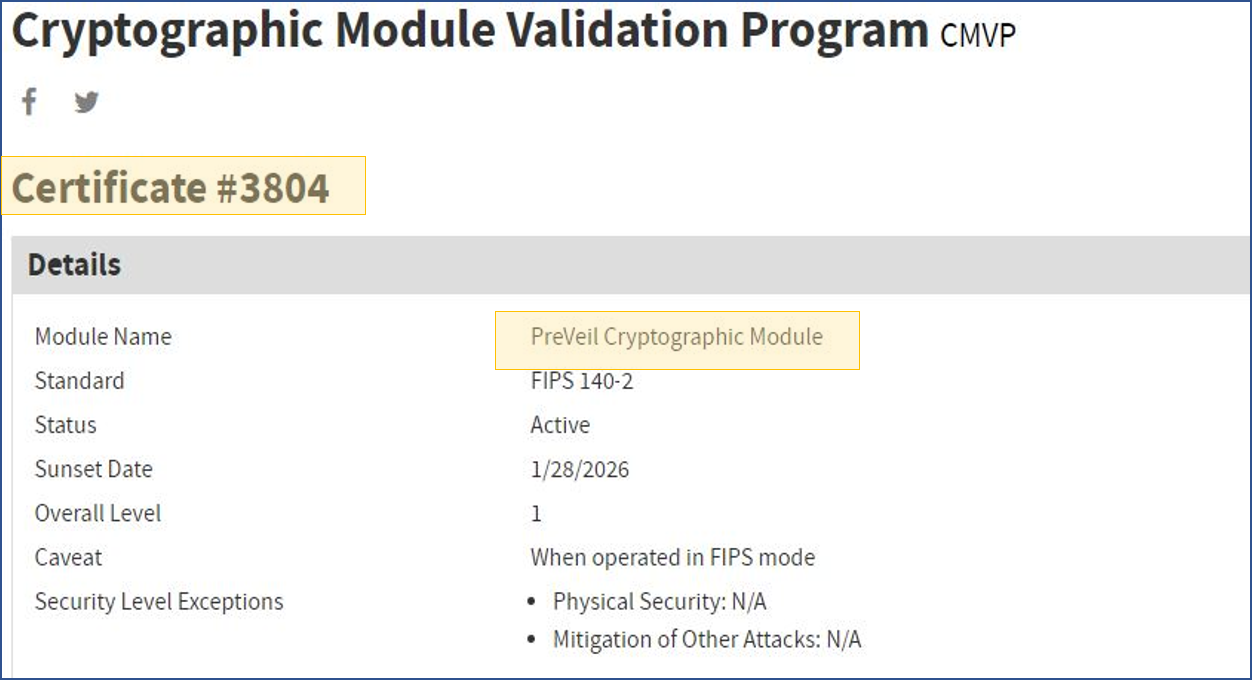Viewport: 1252px width, 680px height.
Task: Click the Security Level Exceptions label
Action: click(x=159, y=601)
